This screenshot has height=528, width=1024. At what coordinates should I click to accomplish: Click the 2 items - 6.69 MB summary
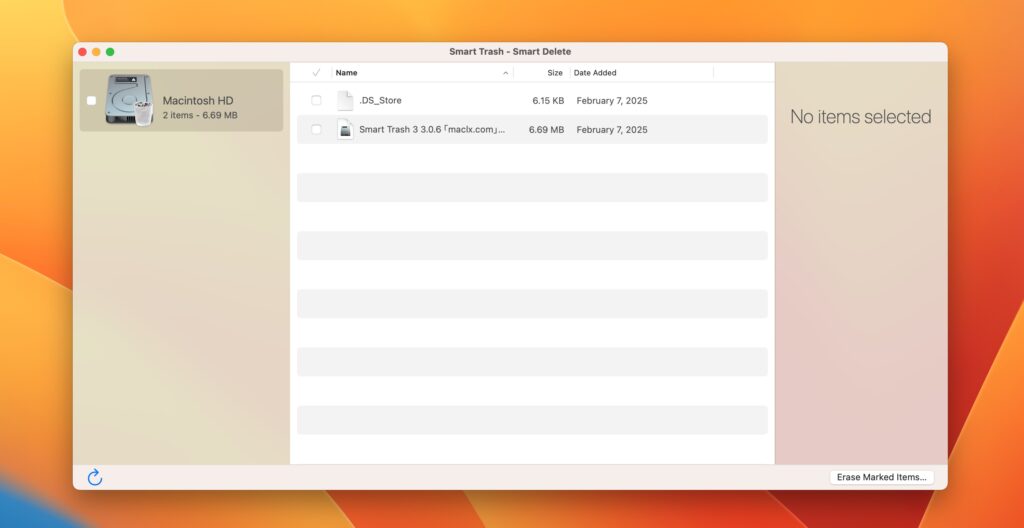[200, 115]
